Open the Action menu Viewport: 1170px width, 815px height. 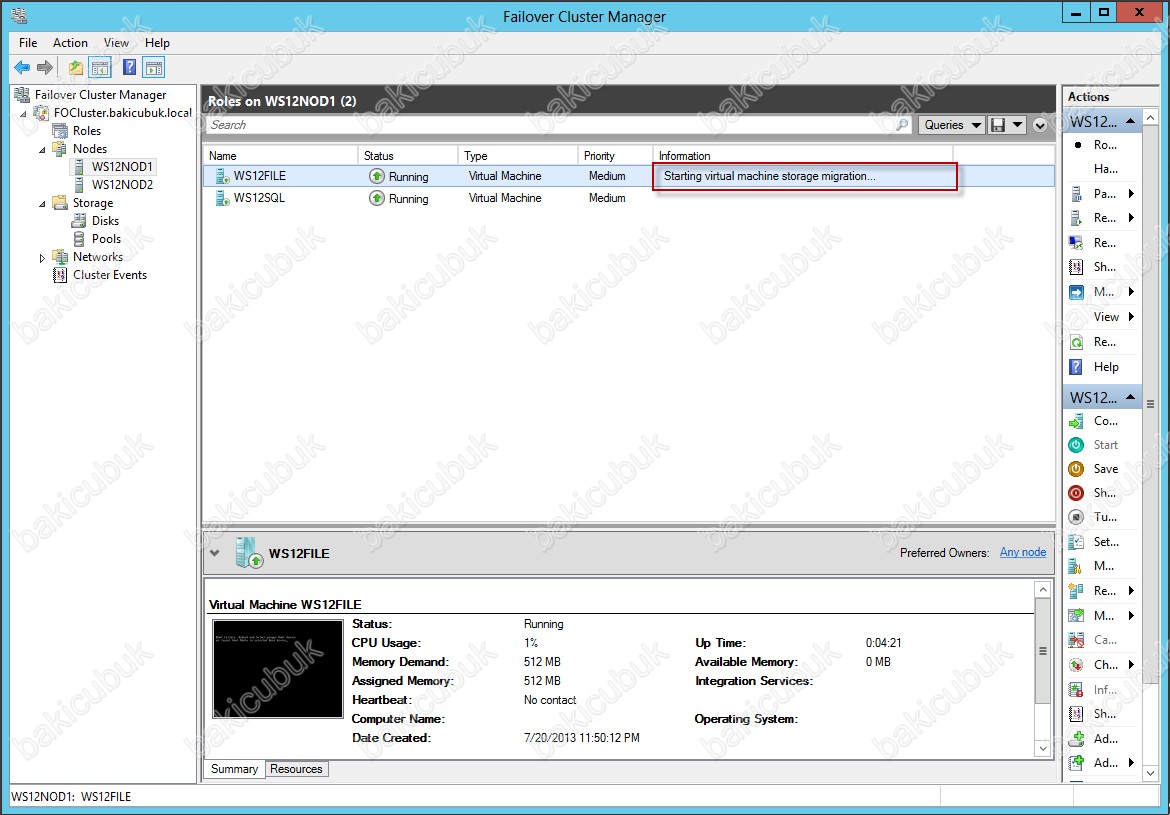coord(70,43)
